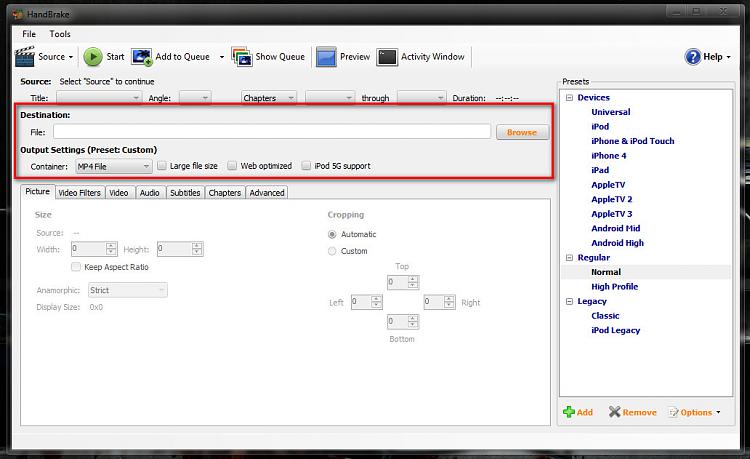
Task: Select the Custom cropping radio button
Action: point(332,251)
